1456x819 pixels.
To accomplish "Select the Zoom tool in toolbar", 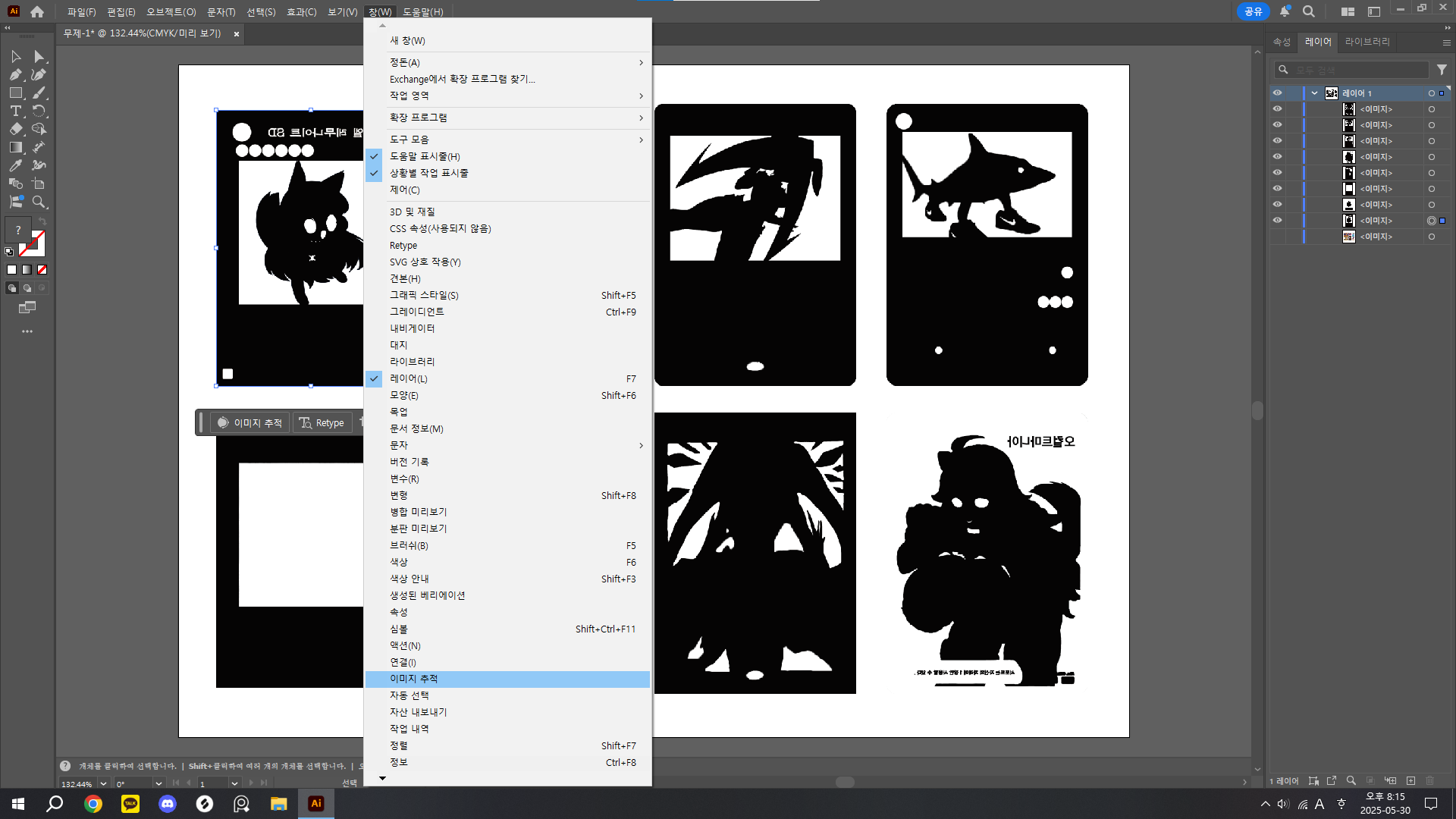I will tap(39, 202).
